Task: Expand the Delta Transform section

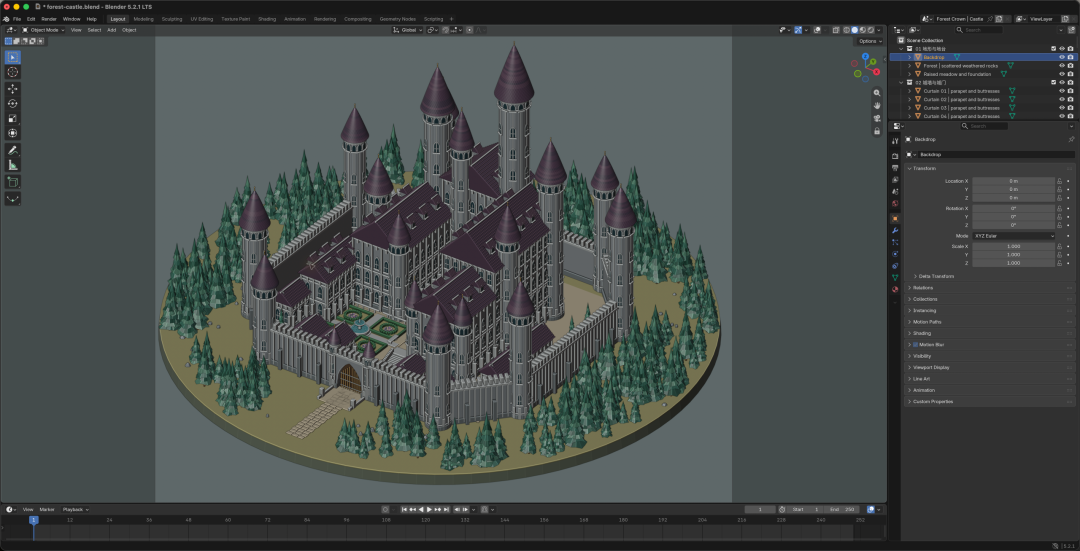Action: click(x=936, y=276)
